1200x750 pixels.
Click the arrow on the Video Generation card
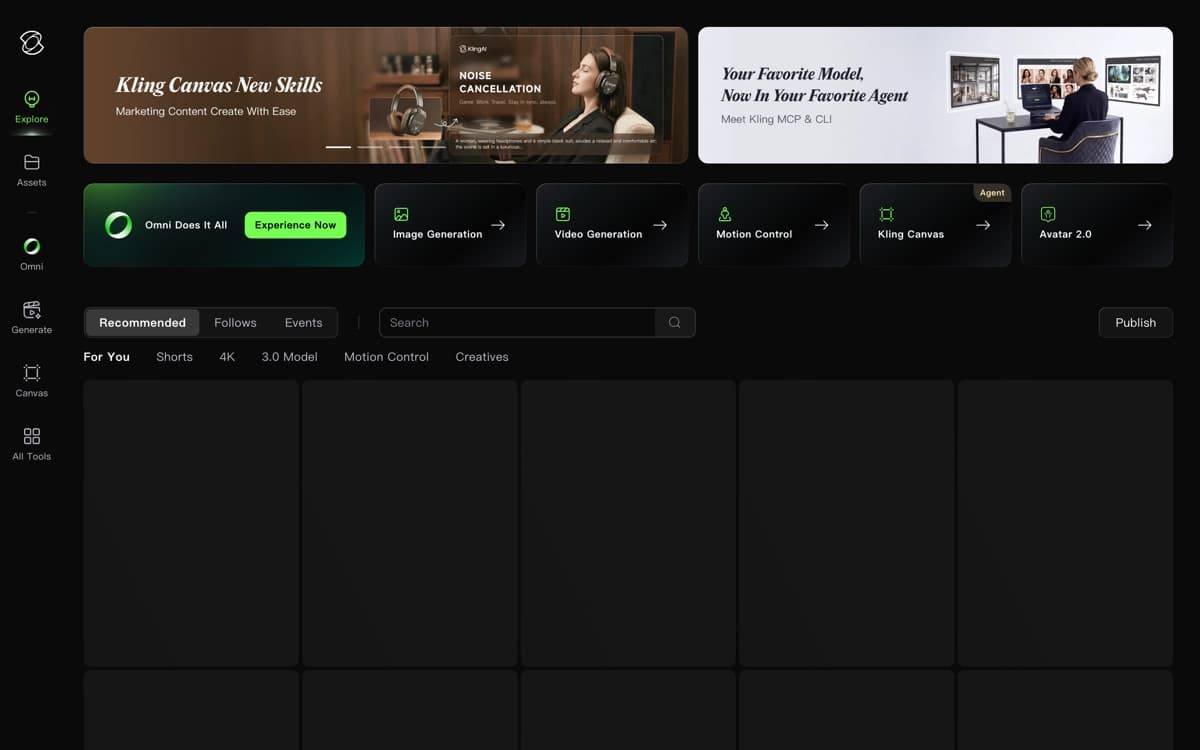(660, 225)
